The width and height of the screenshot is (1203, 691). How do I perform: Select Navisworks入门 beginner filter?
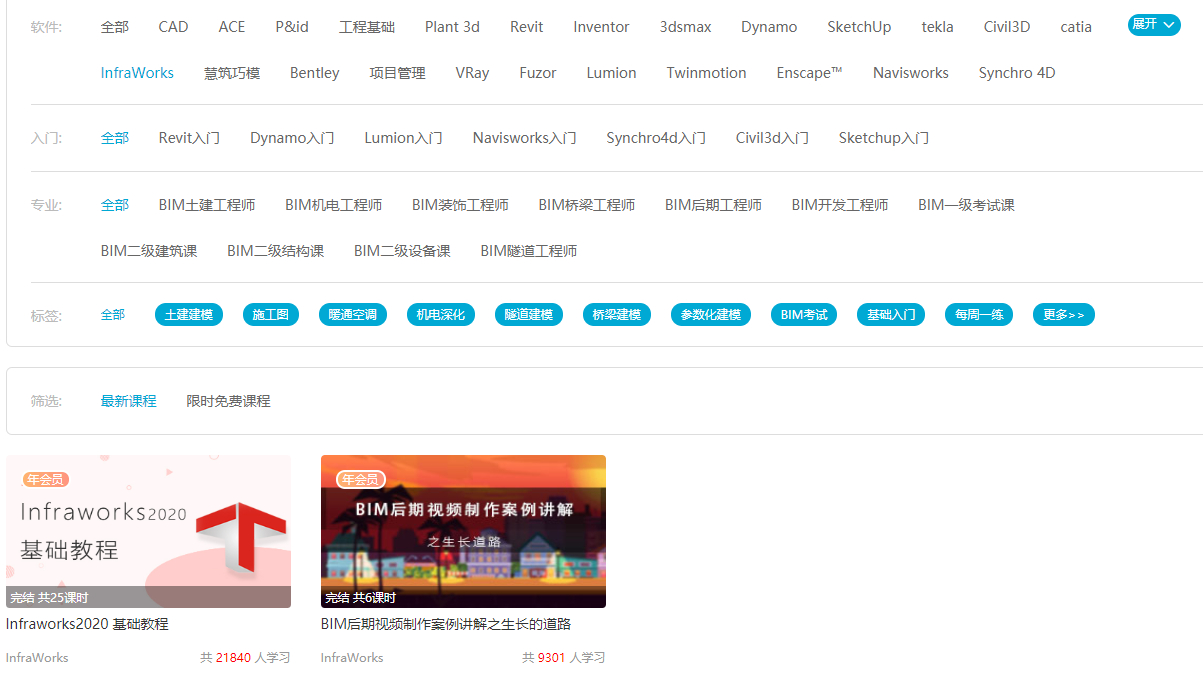click(x=525, y=138)
